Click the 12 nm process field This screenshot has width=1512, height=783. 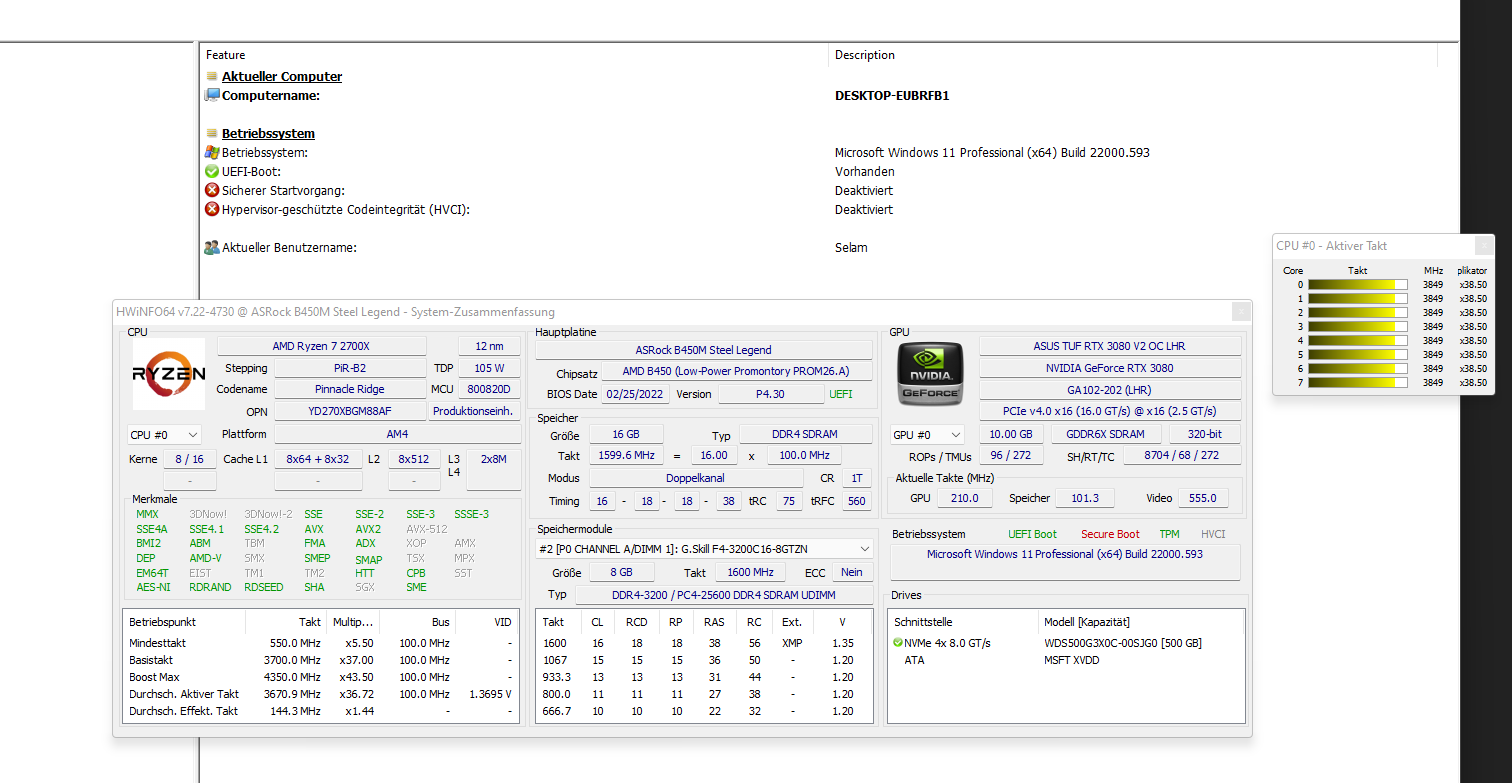(489, 346)
